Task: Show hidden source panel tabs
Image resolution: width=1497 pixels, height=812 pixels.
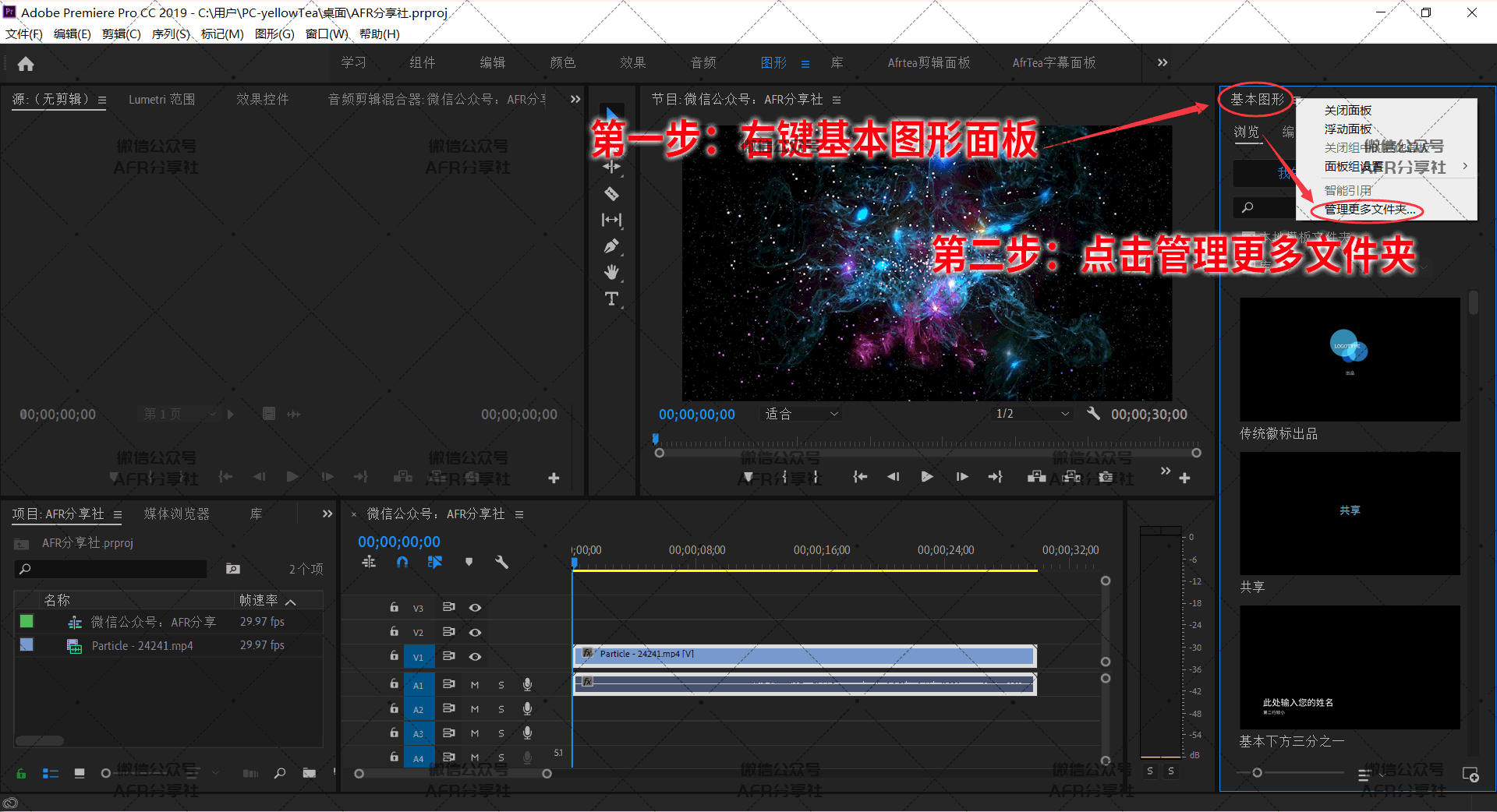Action: coord(575,99)
